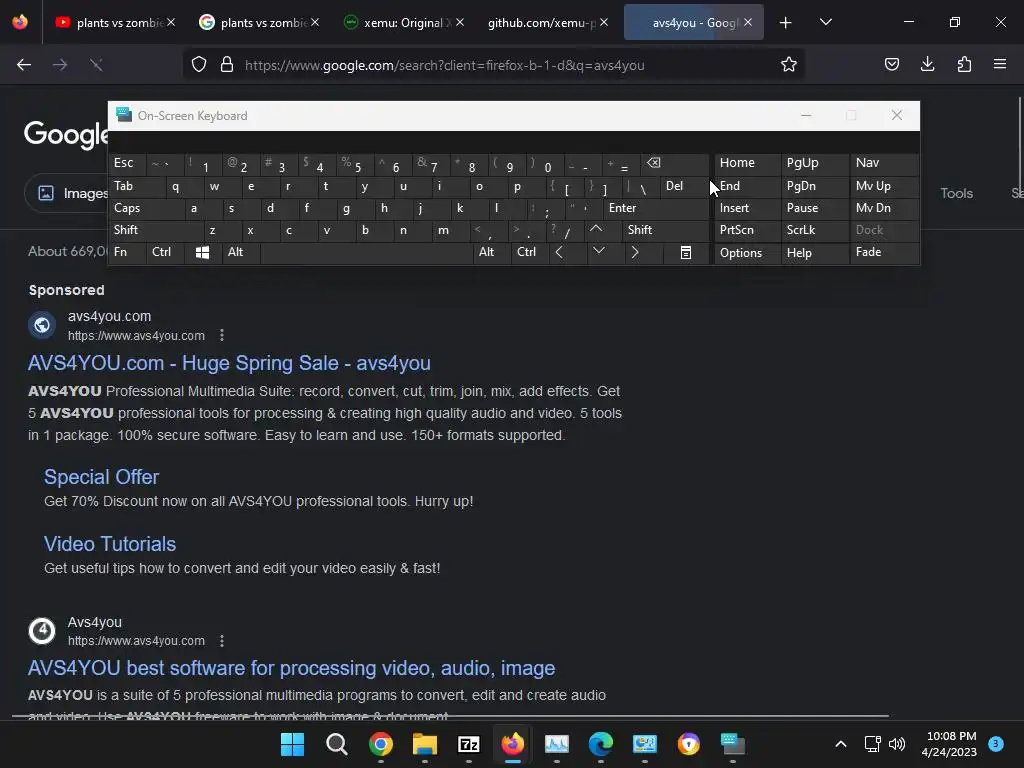Open File Explorer from the taskbar
The image size is (1024, 768).
pos(424,744)
